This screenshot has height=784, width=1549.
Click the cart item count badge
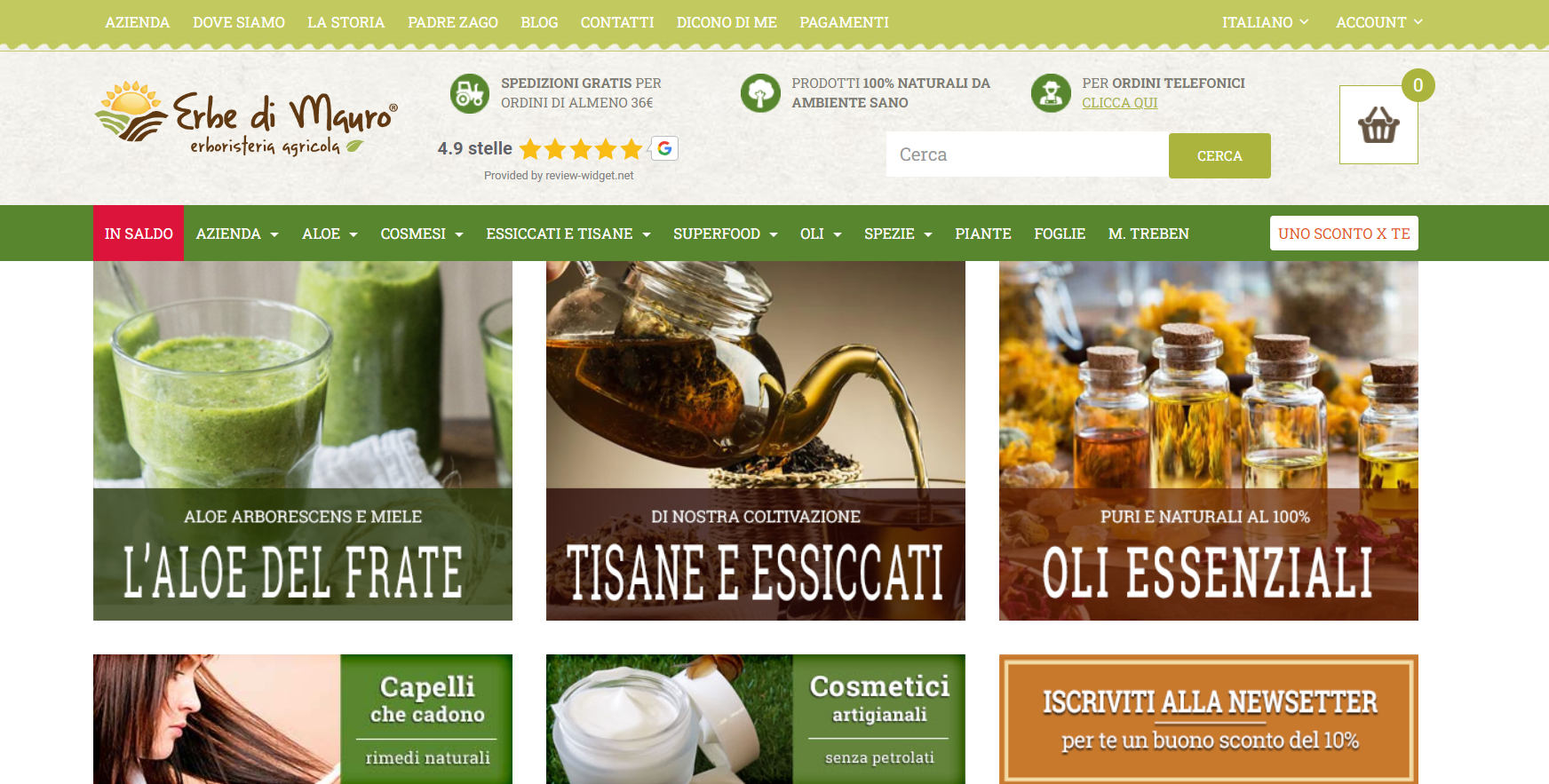(1418, 85)
